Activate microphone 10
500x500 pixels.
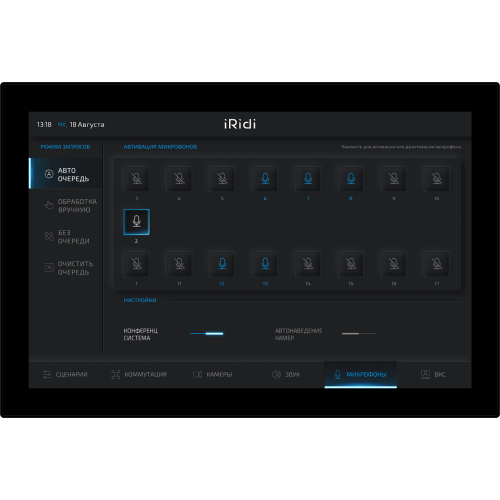437,179
